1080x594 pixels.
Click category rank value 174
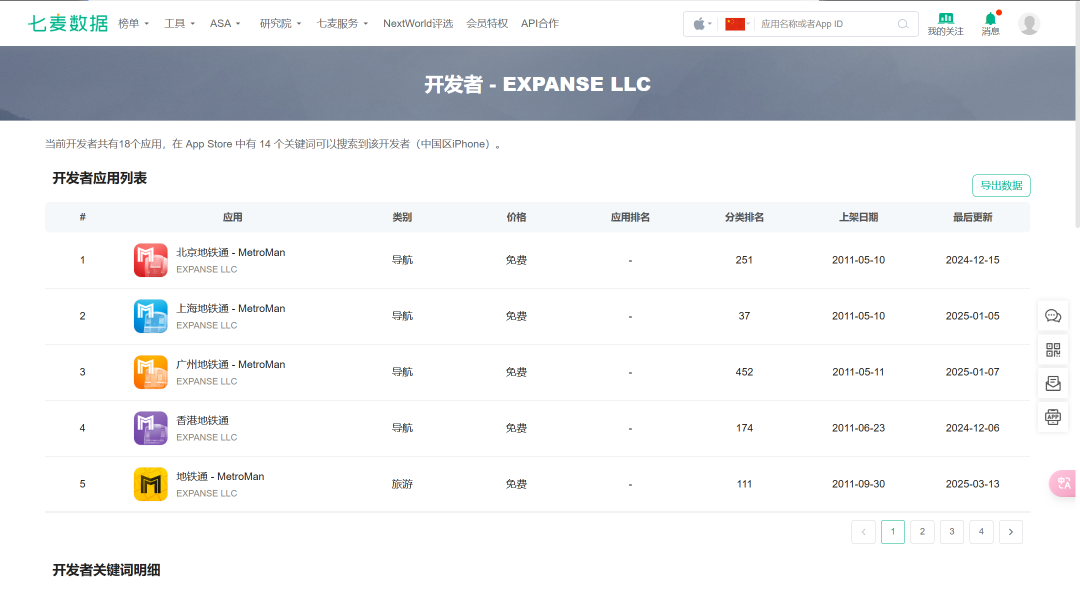(x=744, y=428)
